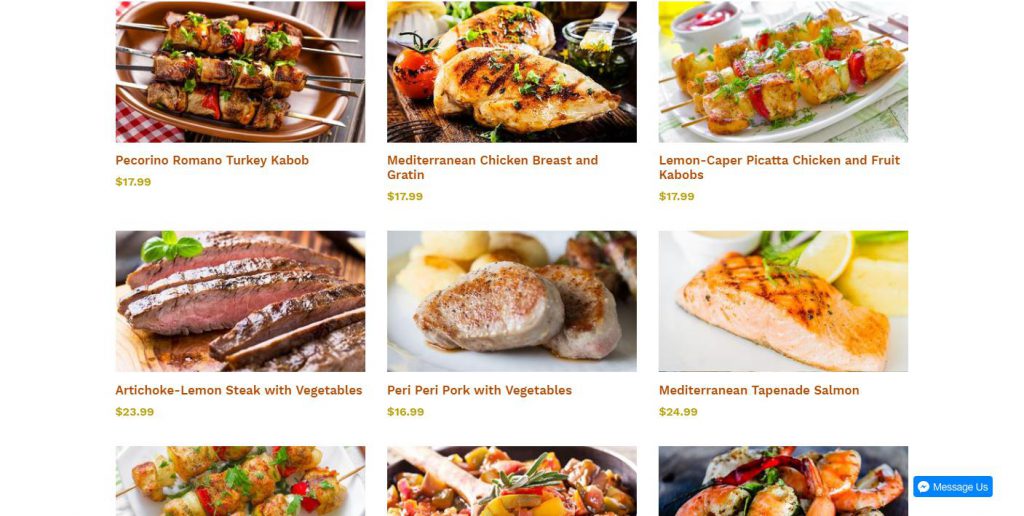This screenshot has width=1024, height=516.
Task: Click the pork medallions photo
Action: click(x=512, y=301)
